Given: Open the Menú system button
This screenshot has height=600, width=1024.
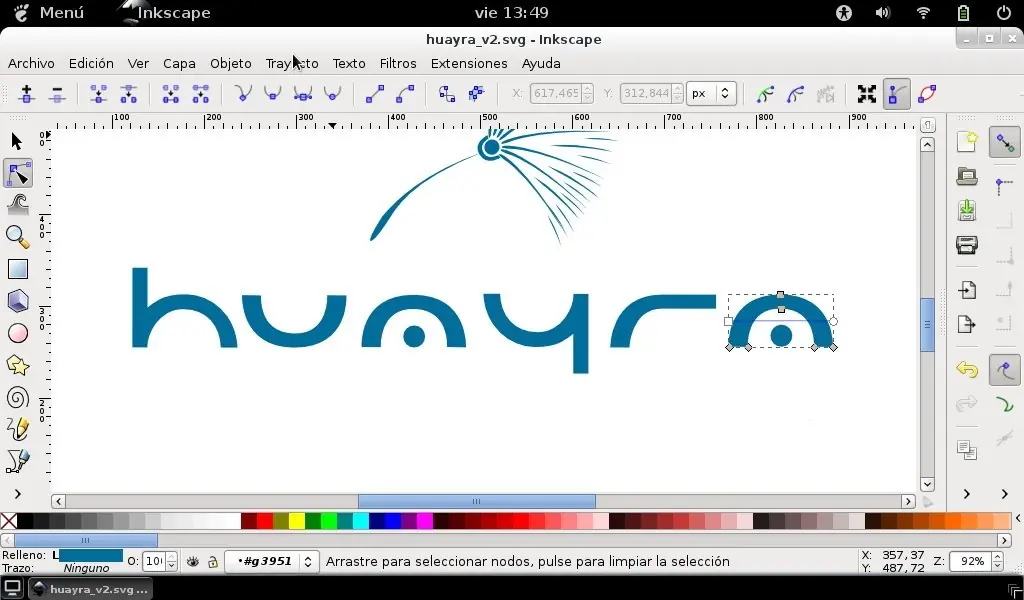Looking at the screenshot, I should (49, 12).
